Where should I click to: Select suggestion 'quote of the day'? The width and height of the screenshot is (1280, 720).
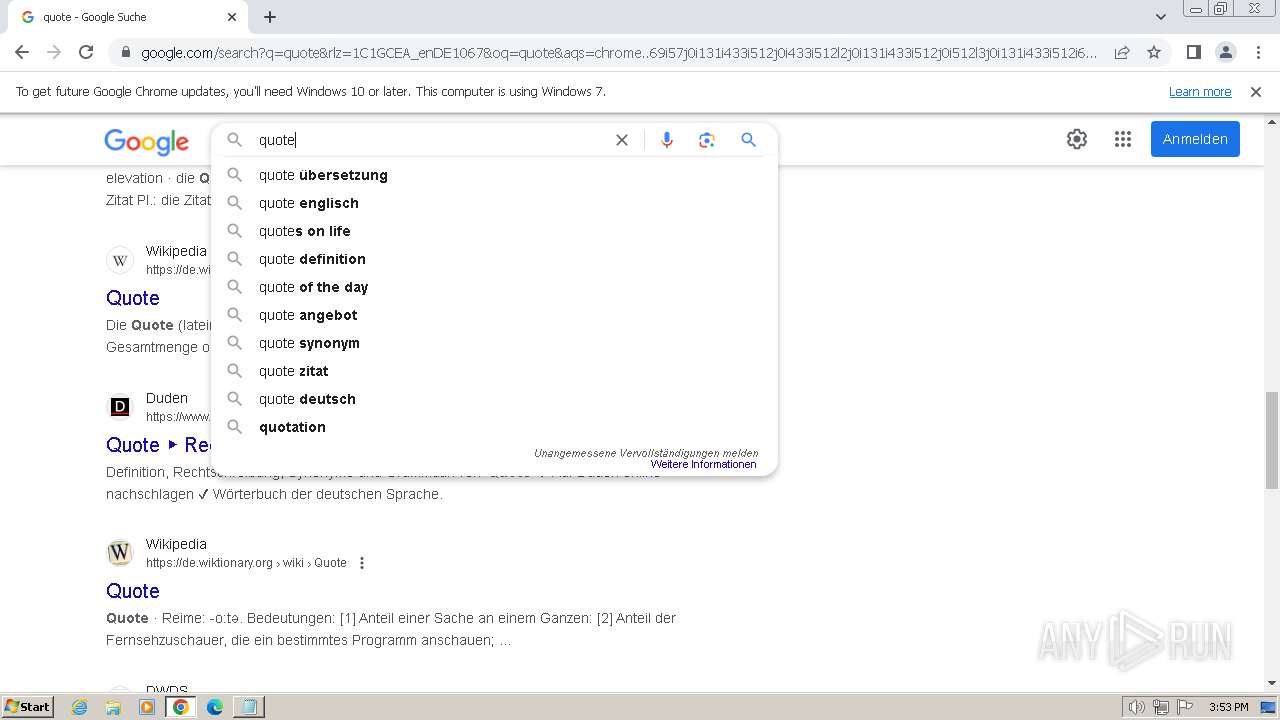tap(494, 287)
